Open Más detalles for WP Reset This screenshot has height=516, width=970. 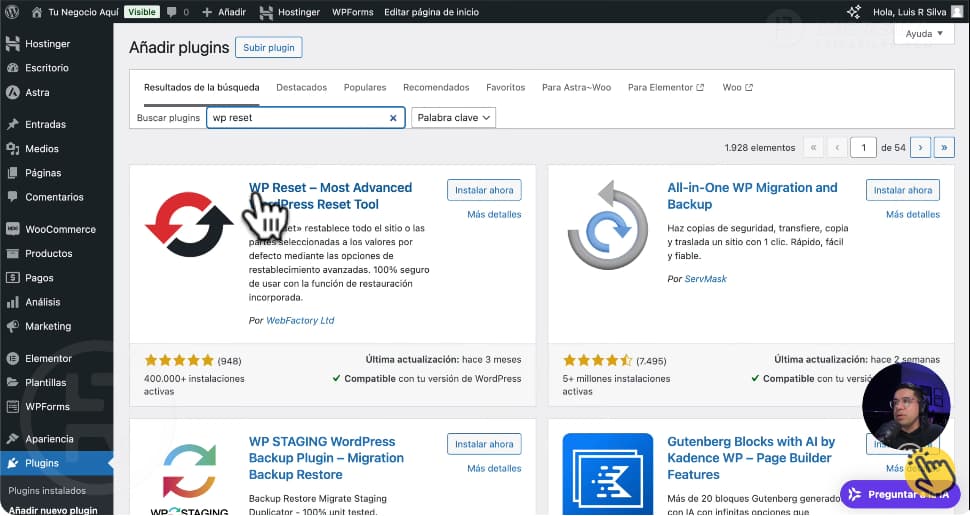494,214
